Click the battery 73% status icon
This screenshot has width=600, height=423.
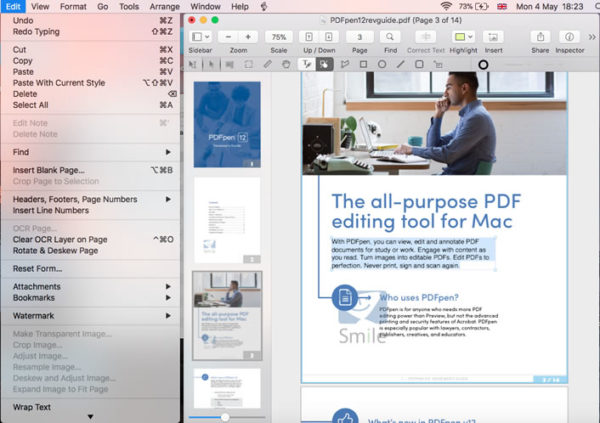[474, 7]
